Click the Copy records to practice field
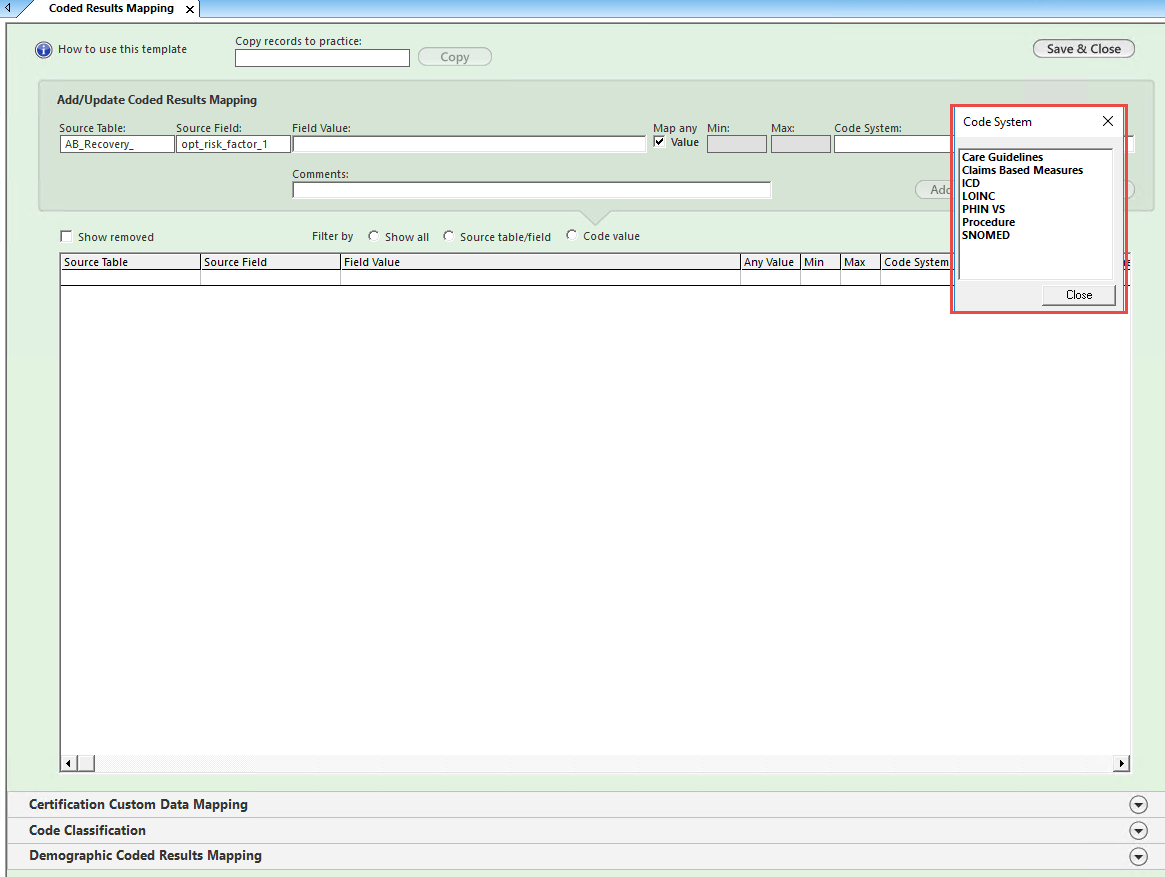This screenshot has height=877, width=1165. pos(322,58)
